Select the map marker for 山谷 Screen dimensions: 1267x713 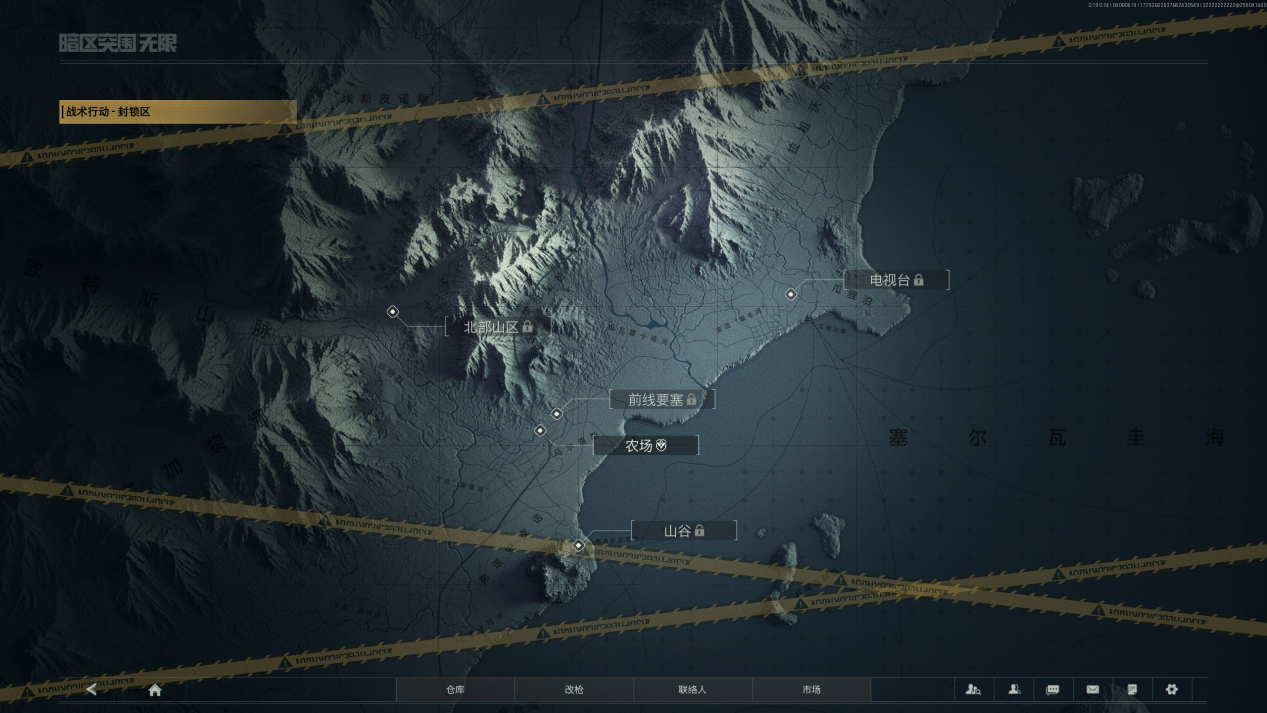579,545
